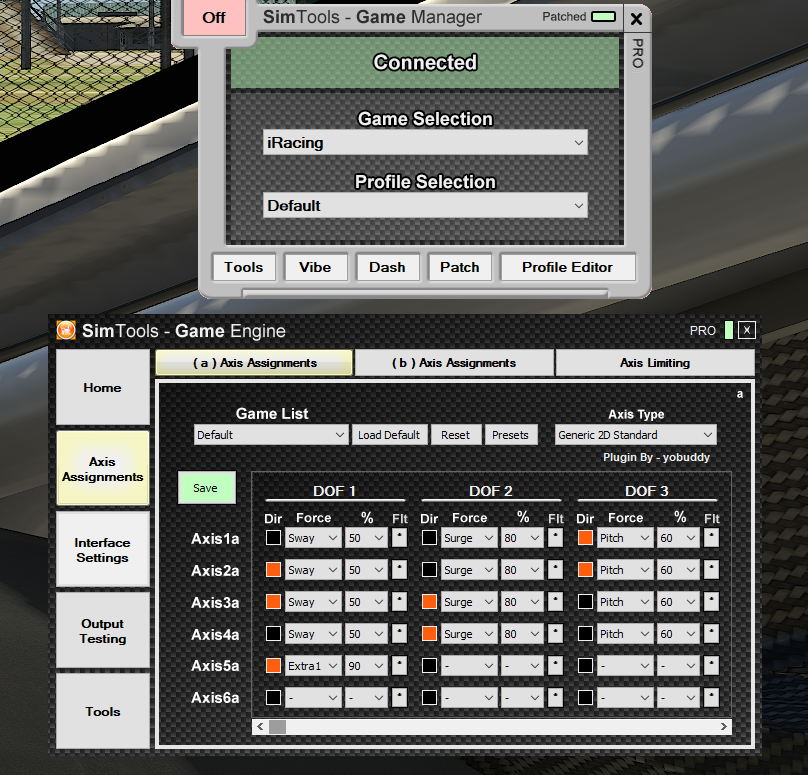This screenshot has height=775, width=808.
Task: Toggle Axis4a DOF 2 direction box
Action: click(x=429, y=633)
